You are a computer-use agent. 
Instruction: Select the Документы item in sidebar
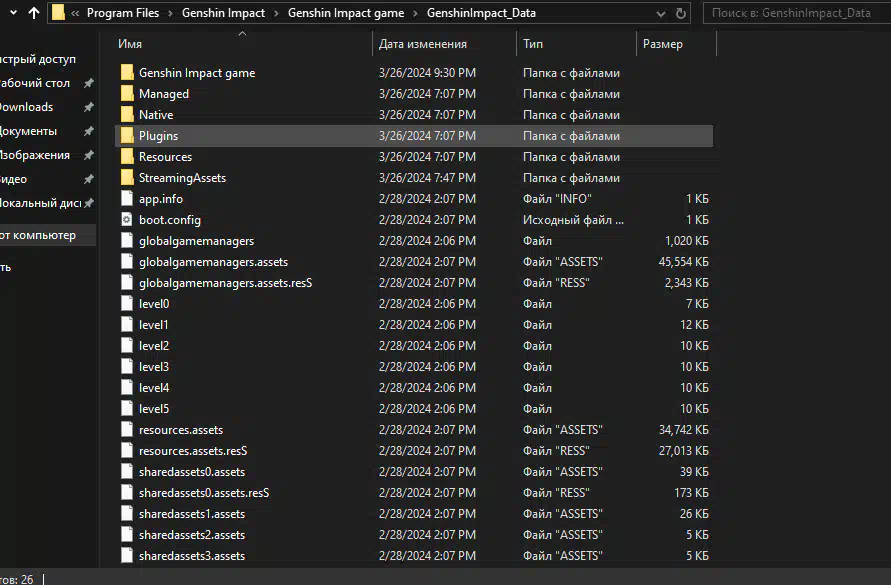click(28, 131)
